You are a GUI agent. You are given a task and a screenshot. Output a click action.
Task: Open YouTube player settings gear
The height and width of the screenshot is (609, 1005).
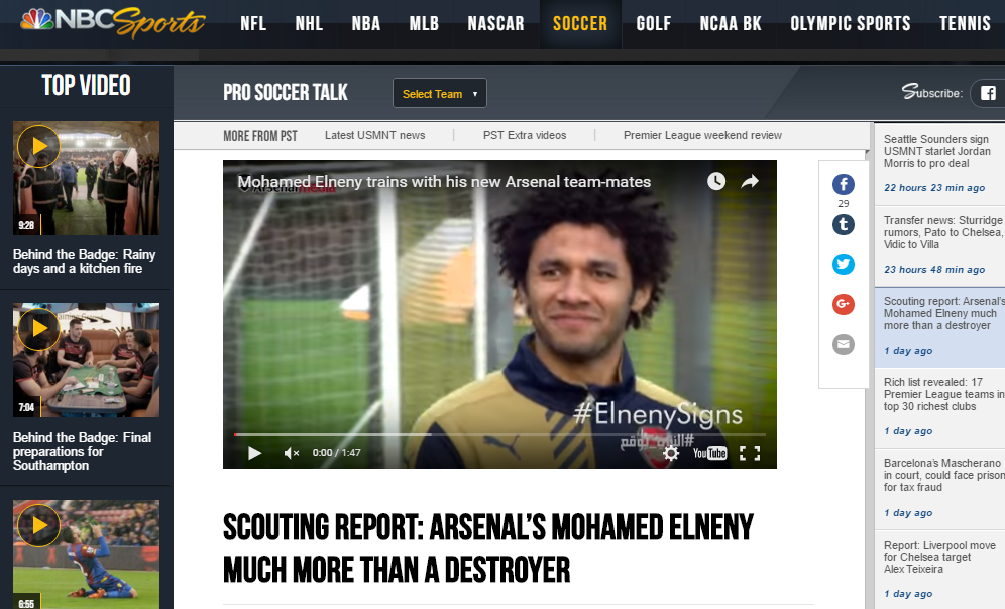(x=670, y=453)
